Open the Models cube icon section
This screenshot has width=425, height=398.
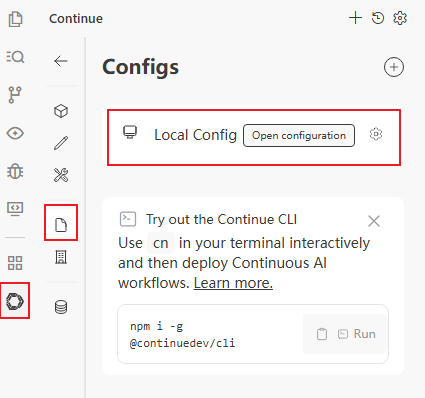click(61, 111)
